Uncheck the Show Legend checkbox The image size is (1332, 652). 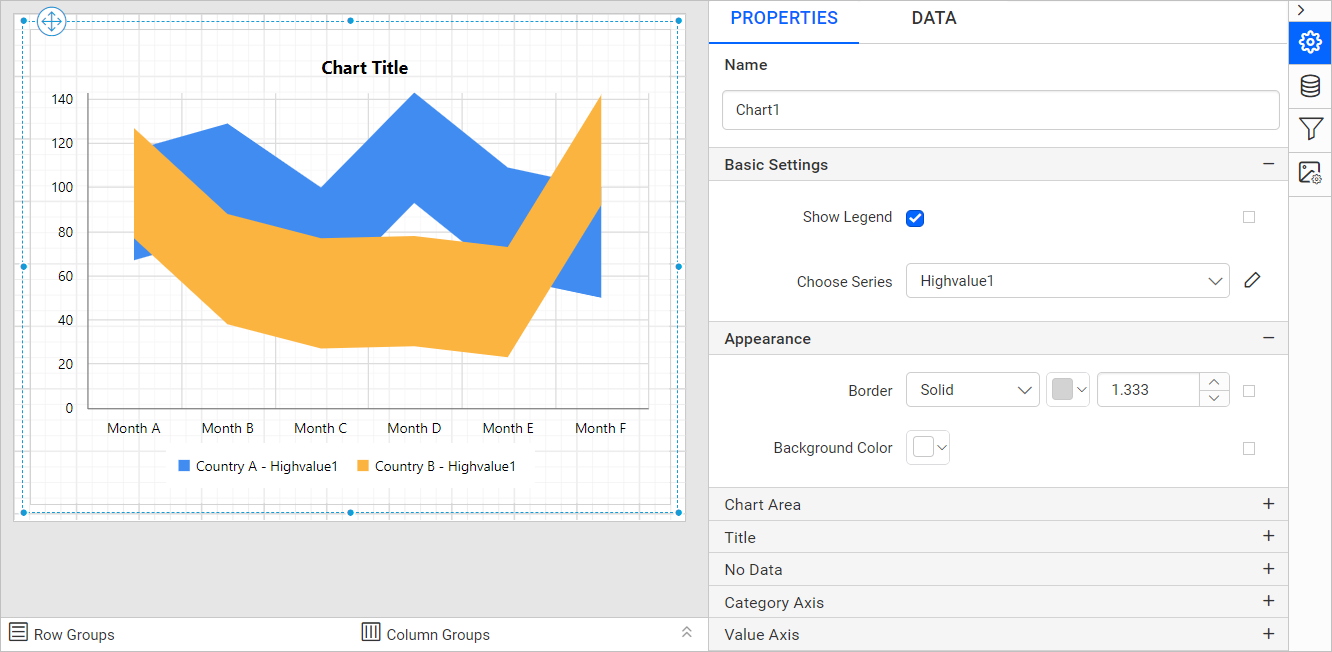tap(915, 218)
